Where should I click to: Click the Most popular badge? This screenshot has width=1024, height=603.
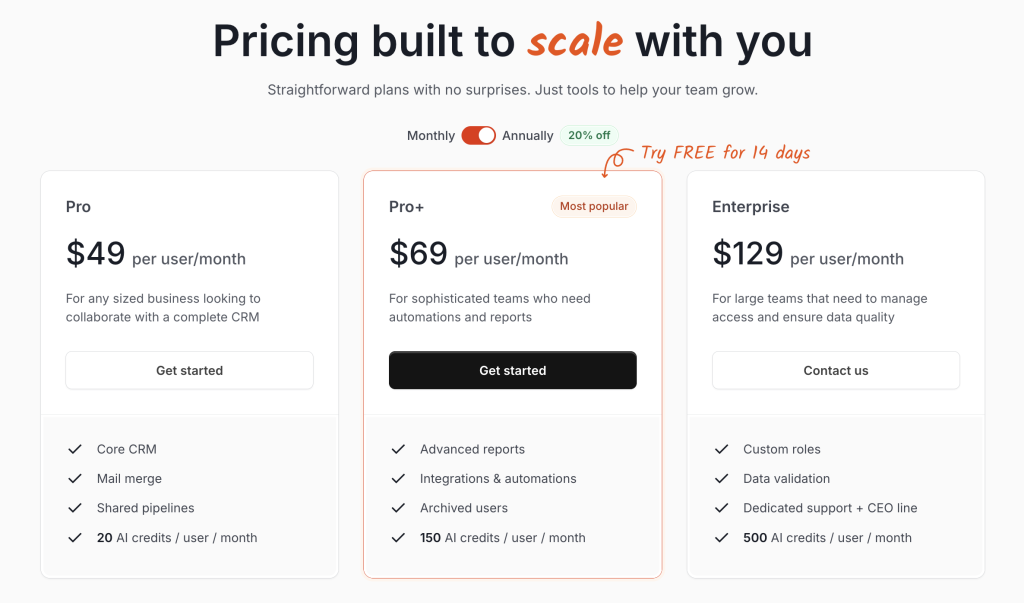click(594, 206)
